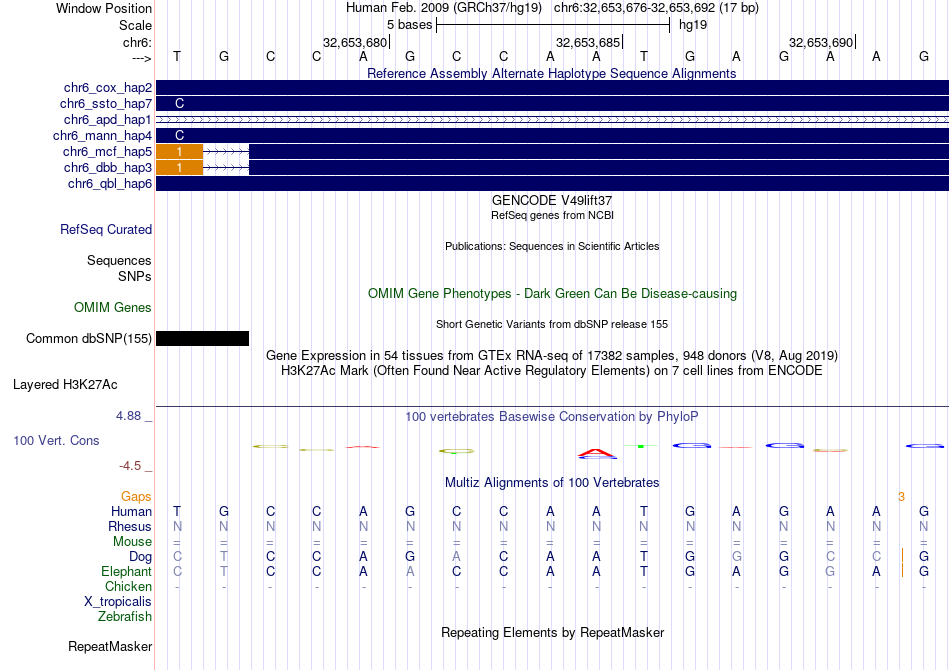Click the chr6_apd_hap1 arrowed gap line
Image resolution: width=950 pixels, height=670 pixels.
tap(553, 119)
